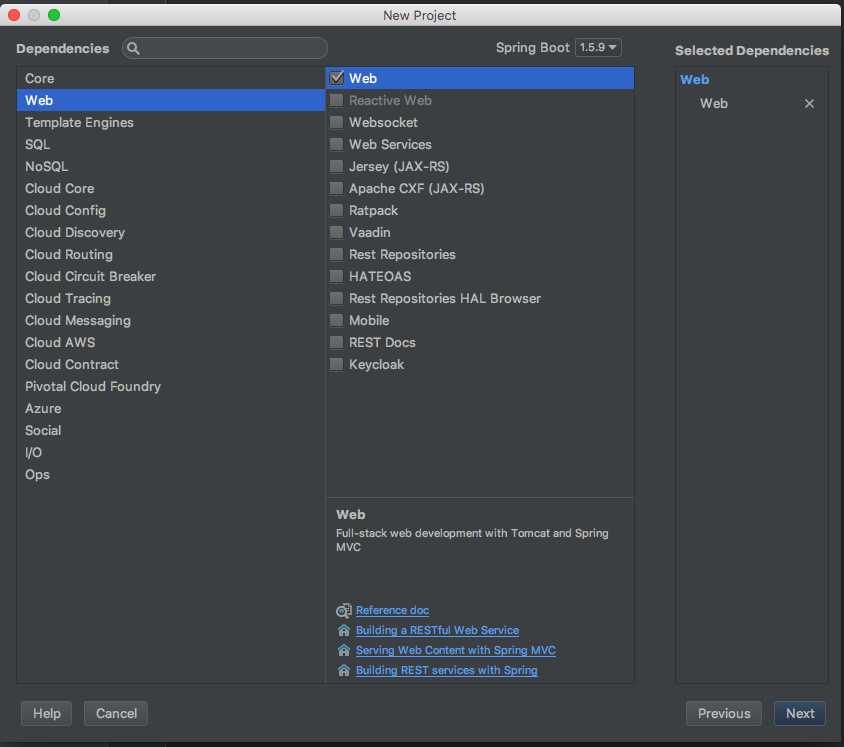
Task: Click house icon beside Serving Web Content
Action: 343,650
